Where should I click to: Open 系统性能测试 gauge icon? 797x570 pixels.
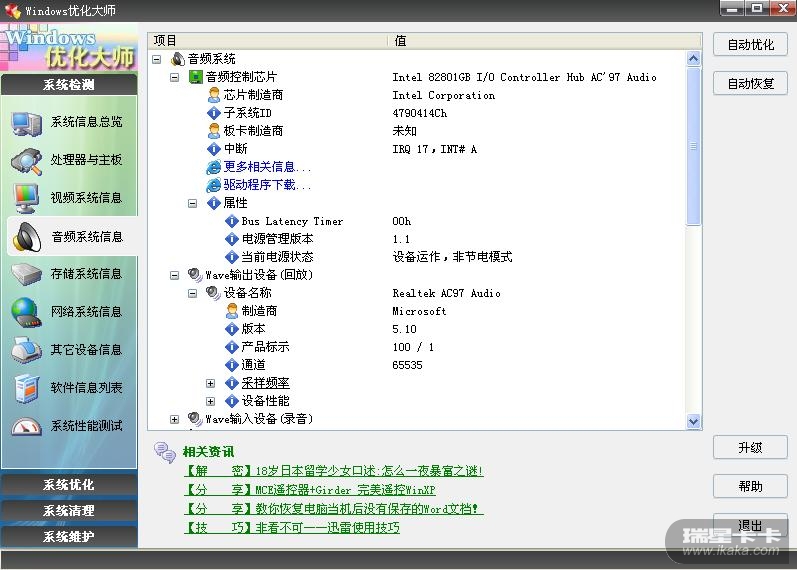pyautogui.click(x=26, y=426)
